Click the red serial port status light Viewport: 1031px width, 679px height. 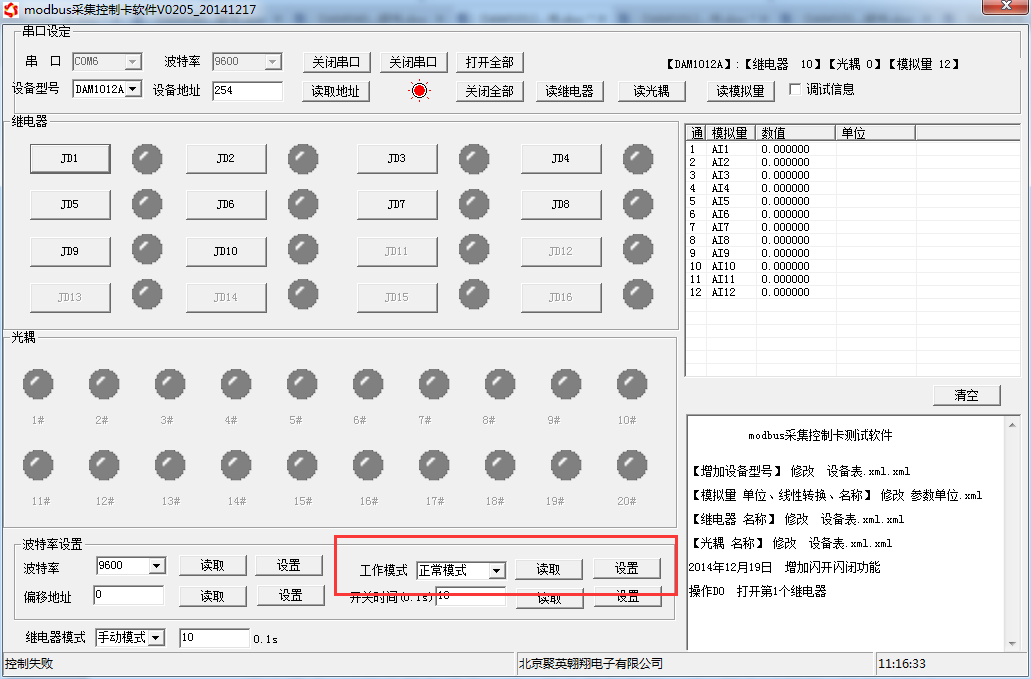[x=419, y=91]
